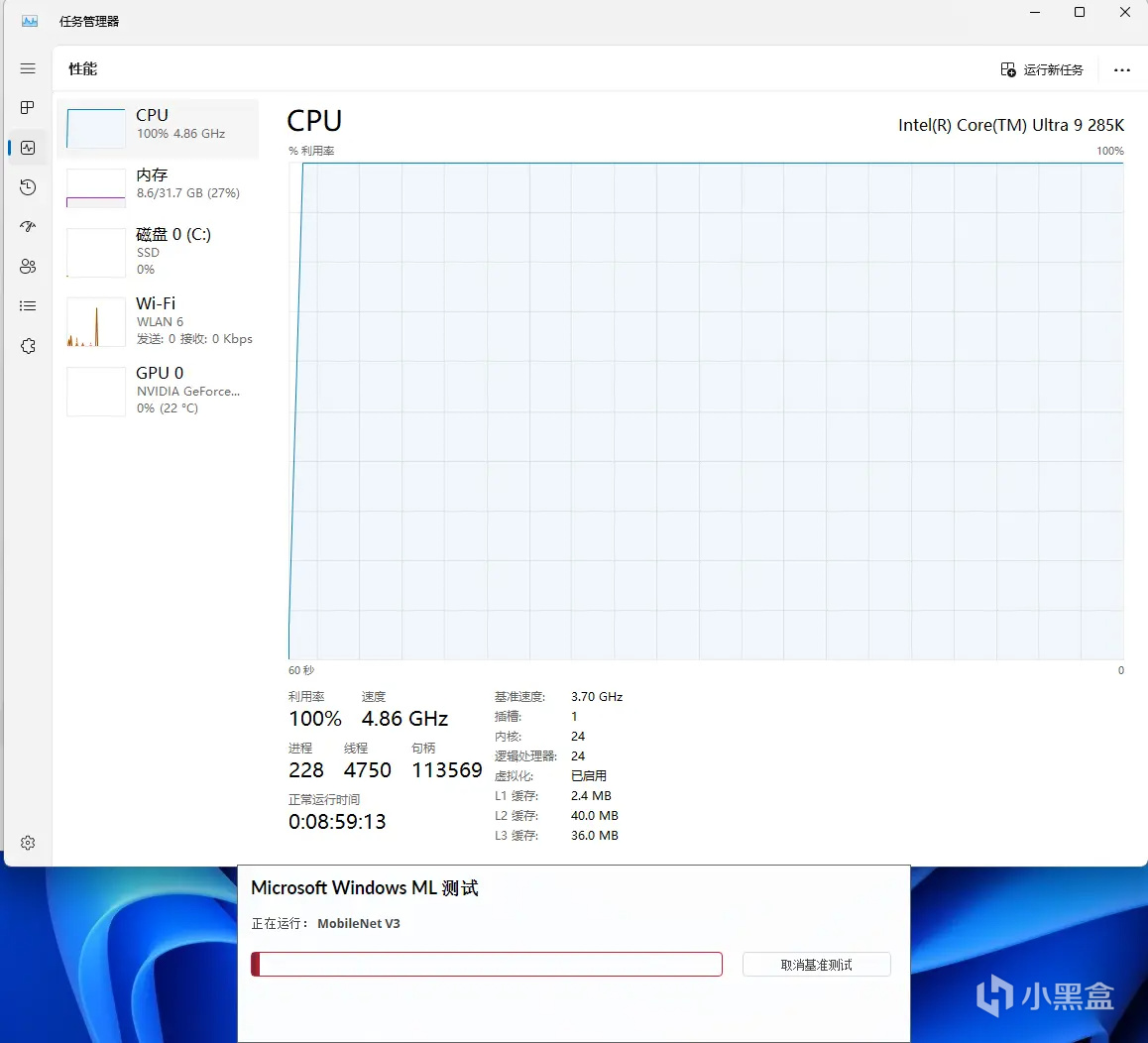Click the Task Manager app icon in title bar

point(30,21)
